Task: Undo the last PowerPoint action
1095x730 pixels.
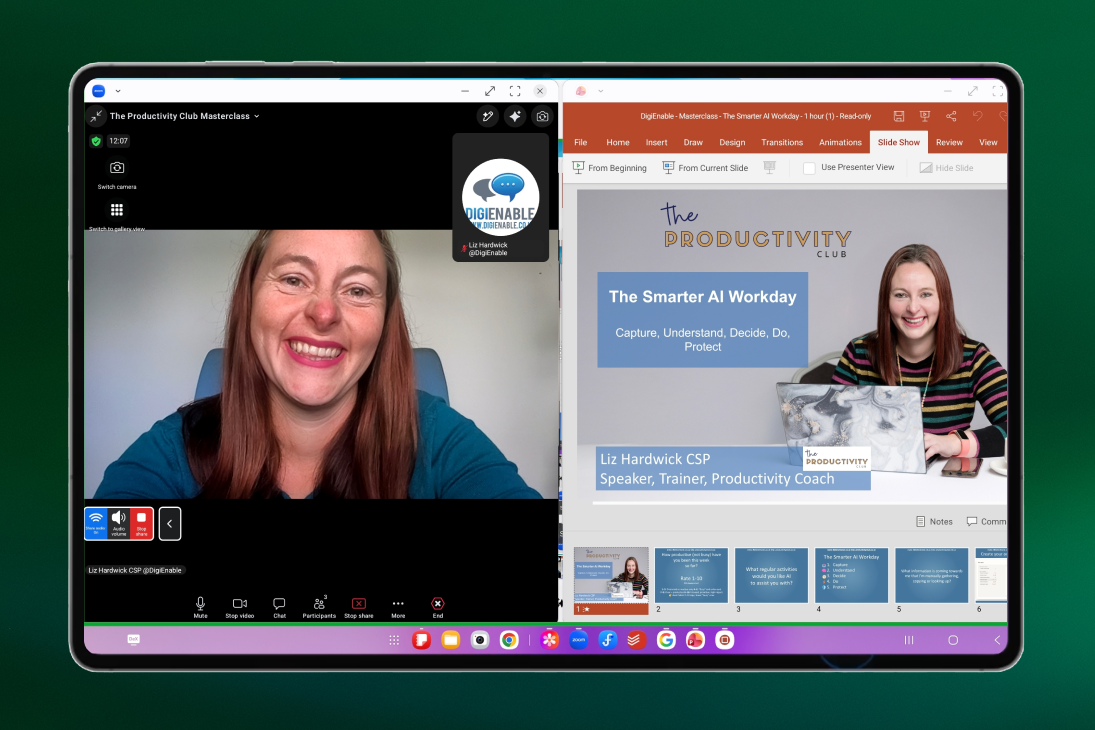Action: point(978,116)
